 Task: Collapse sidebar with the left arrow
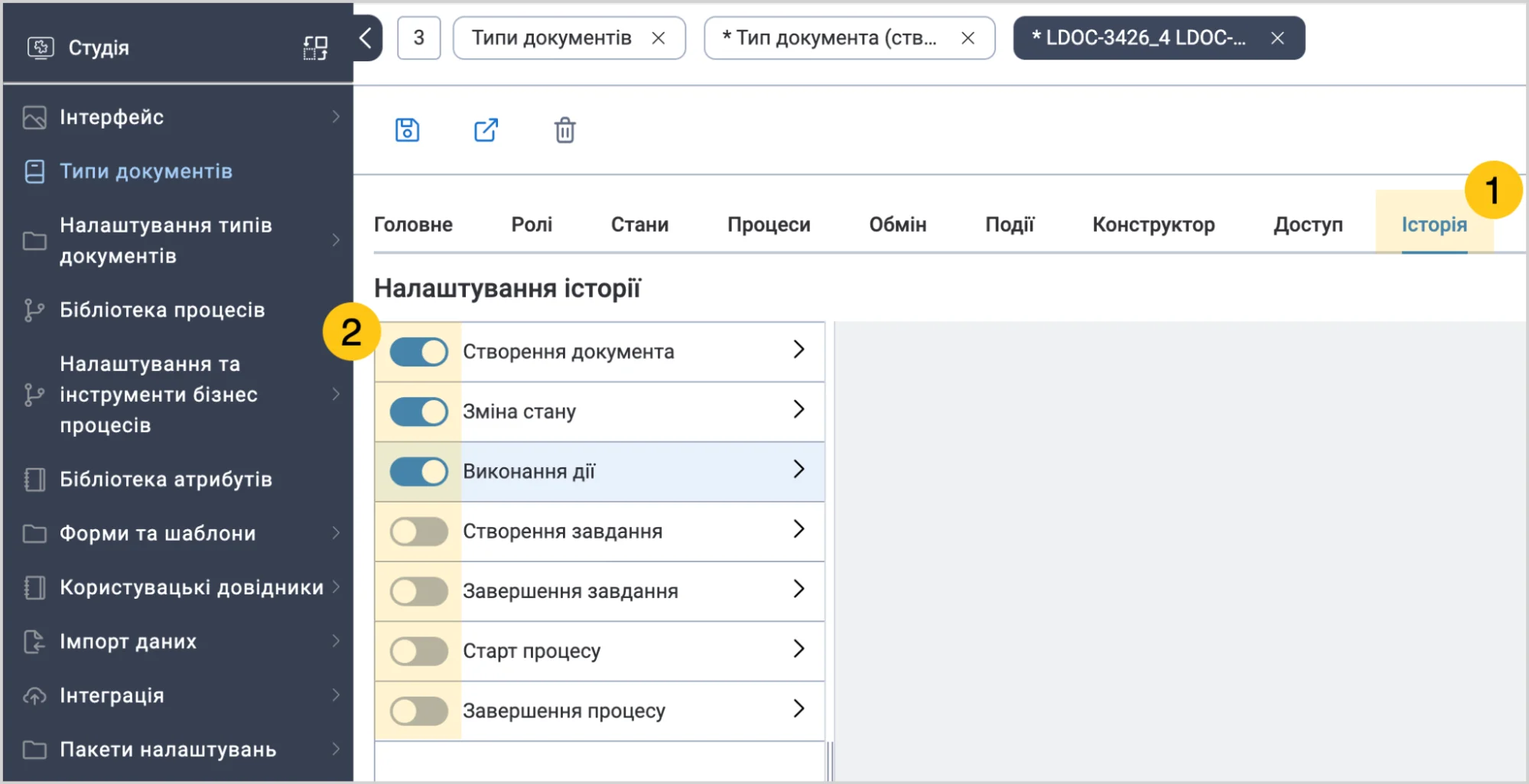coord(366,37)
